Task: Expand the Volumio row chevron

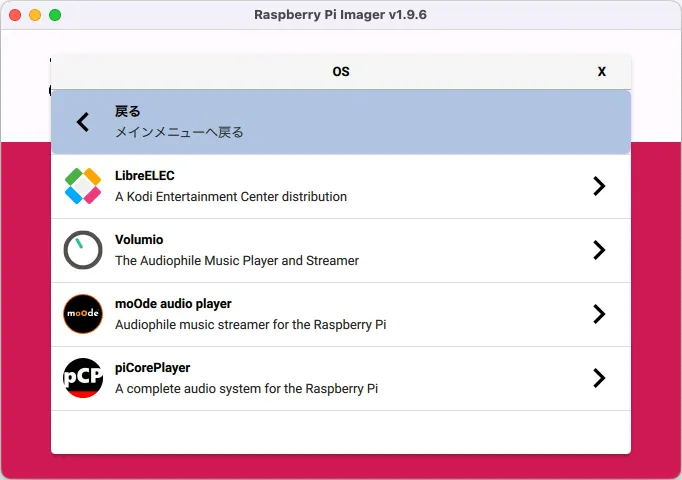Action: click(599, 250)
